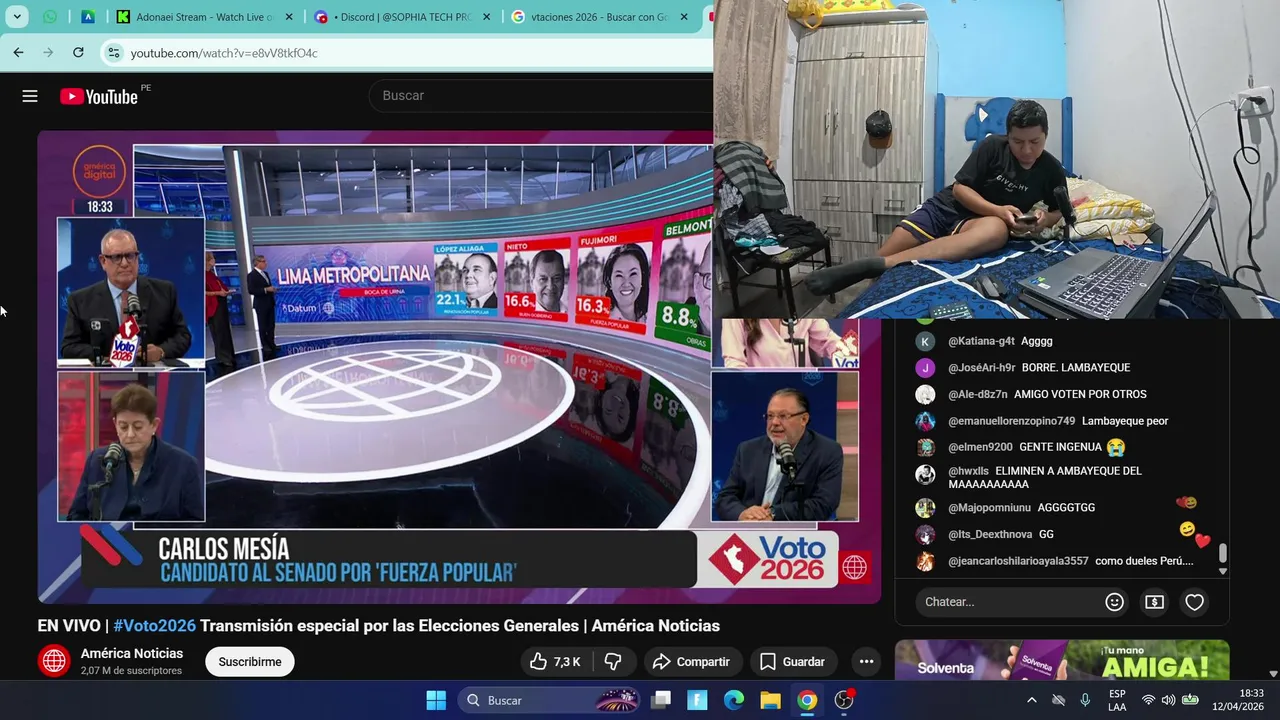Subscribe to América Noticias channel

(250, 662)
